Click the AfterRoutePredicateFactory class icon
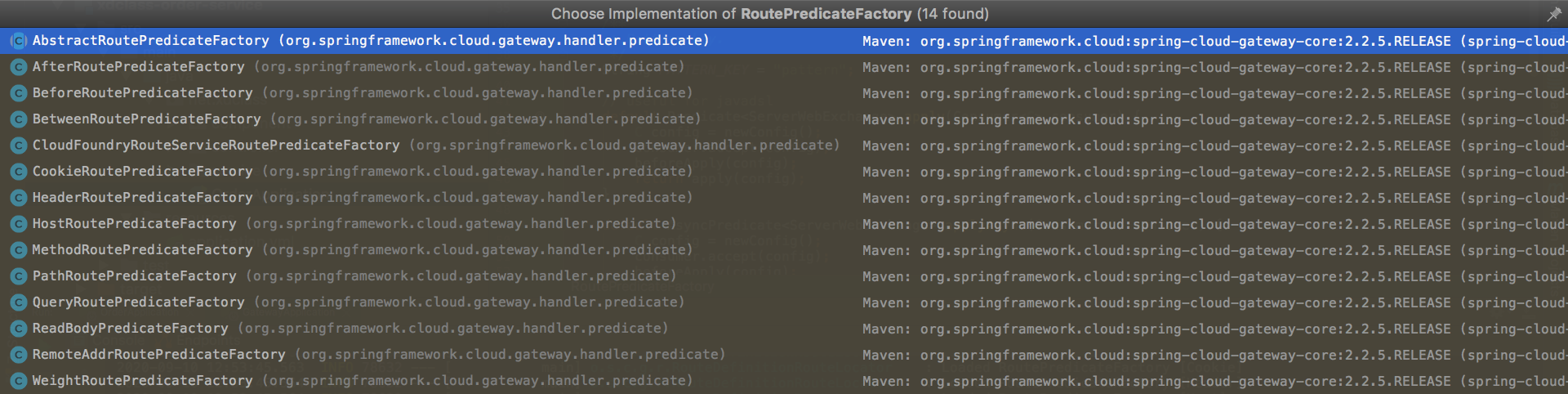1568x394 pixels. click(18, 67)
